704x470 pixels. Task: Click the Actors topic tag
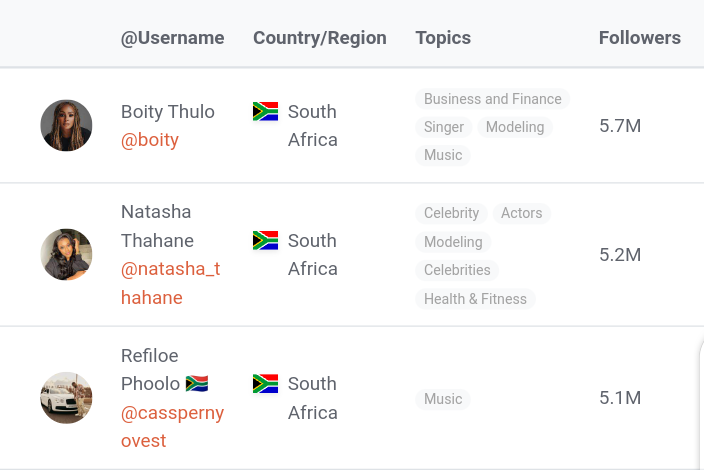[522, 213]
